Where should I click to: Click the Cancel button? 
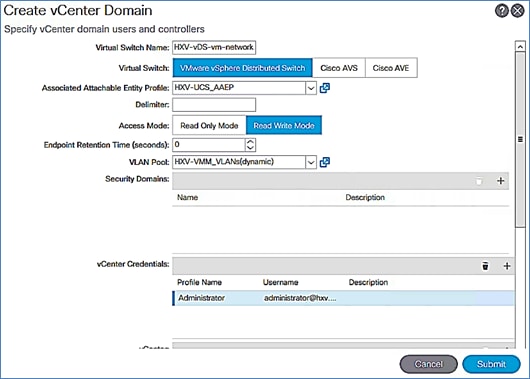[428, 364]
